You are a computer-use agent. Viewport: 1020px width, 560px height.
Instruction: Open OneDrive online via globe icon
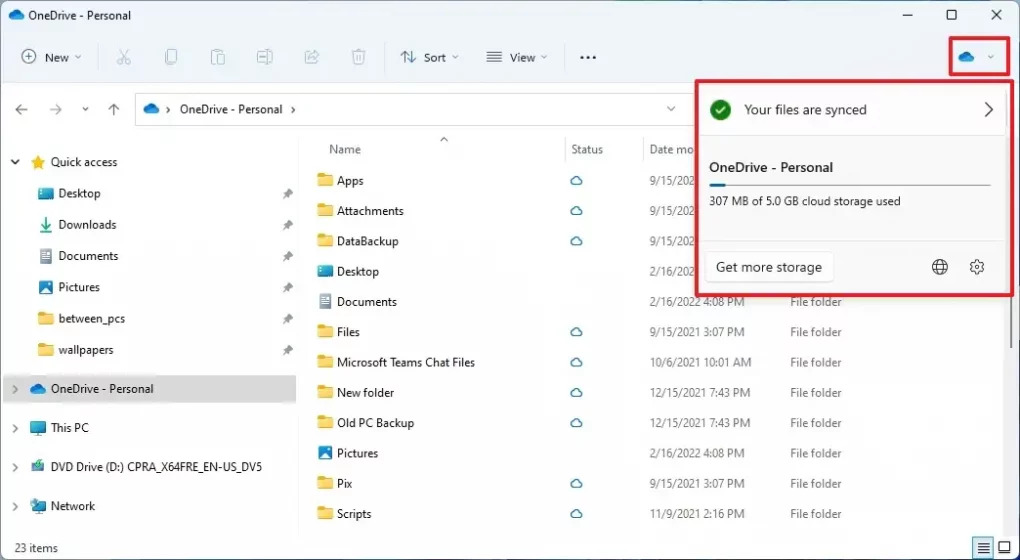coord(940,267)
